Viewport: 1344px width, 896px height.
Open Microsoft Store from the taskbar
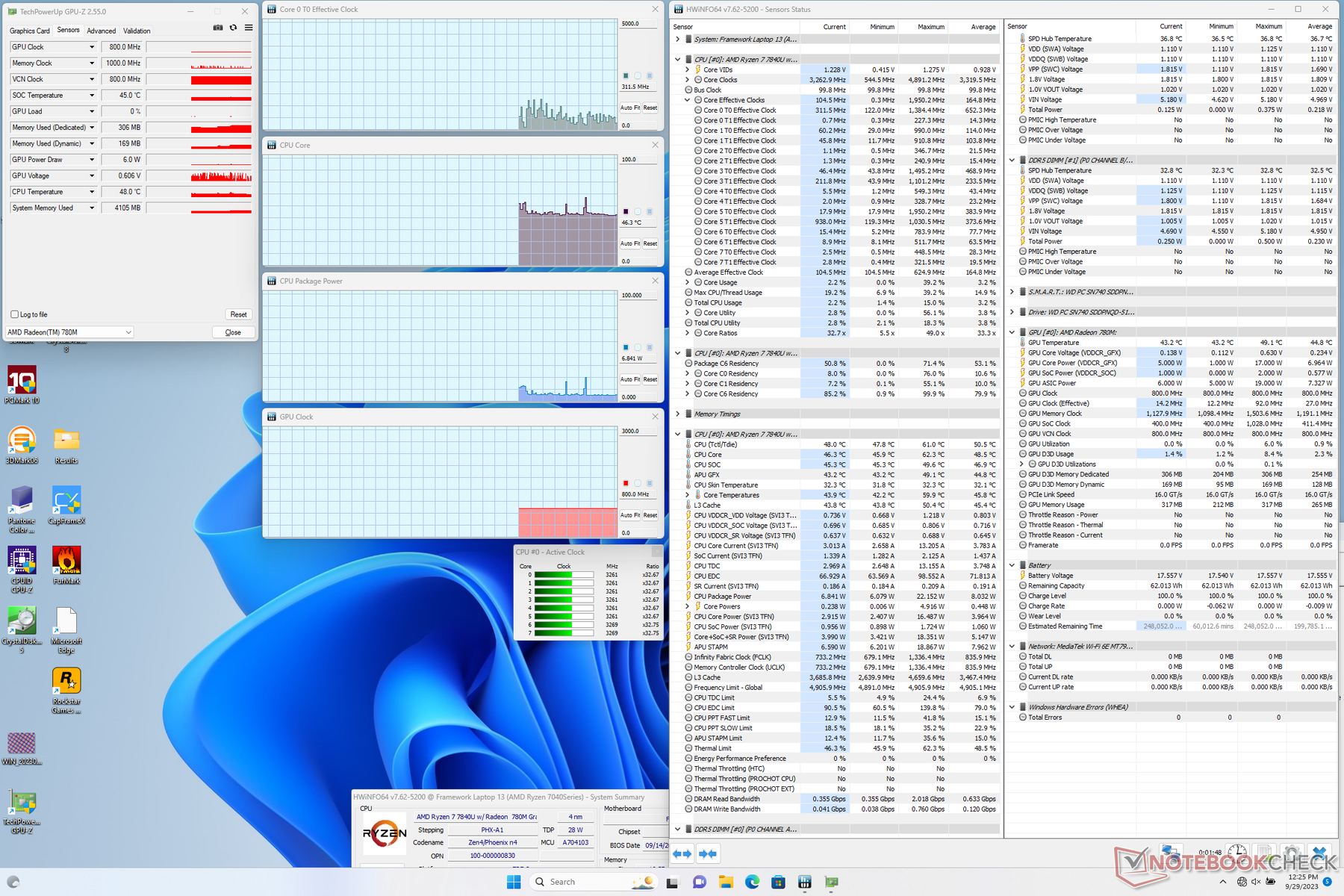[x=778, y=882]
